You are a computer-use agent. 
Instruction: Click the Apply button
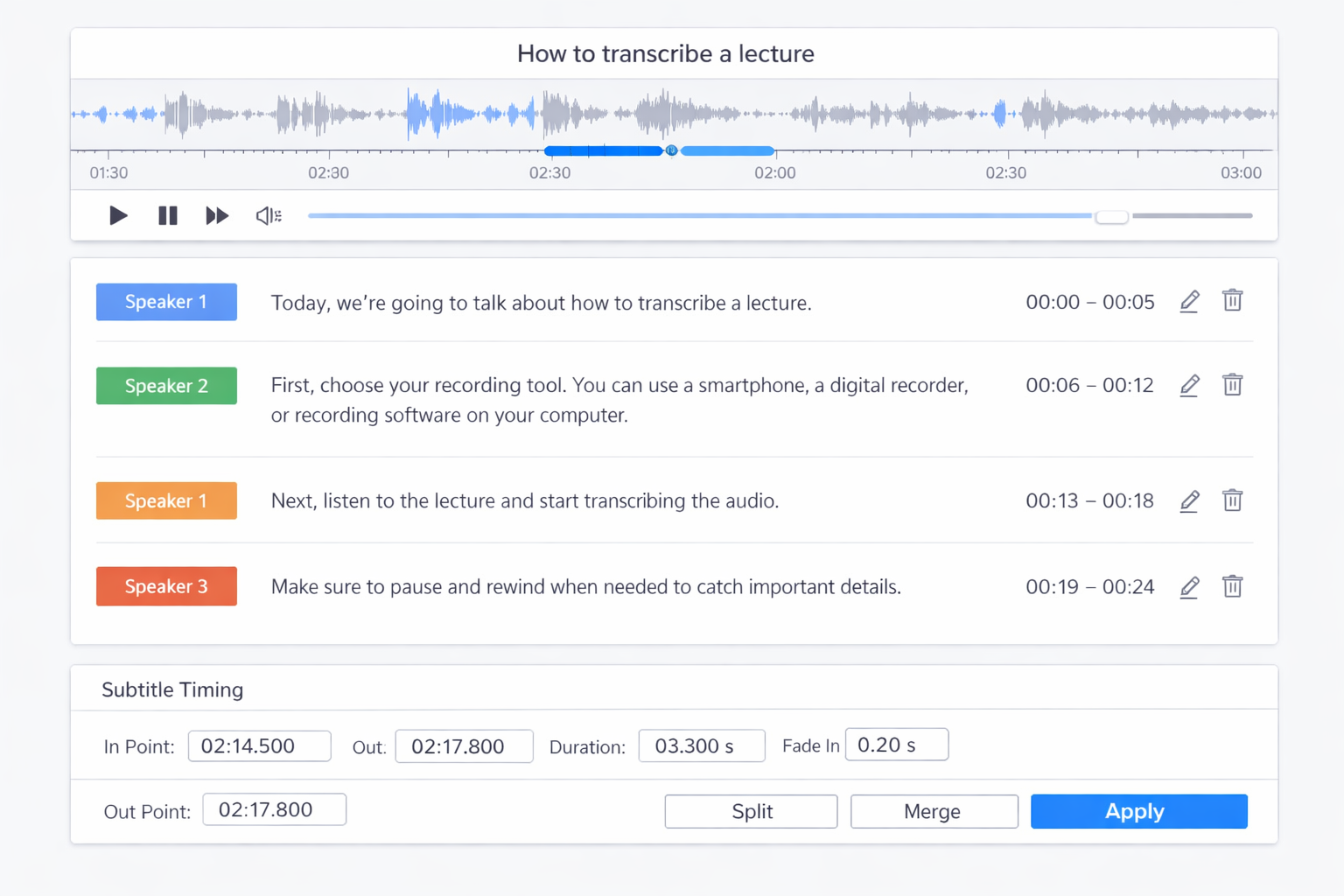point(1137,811)
